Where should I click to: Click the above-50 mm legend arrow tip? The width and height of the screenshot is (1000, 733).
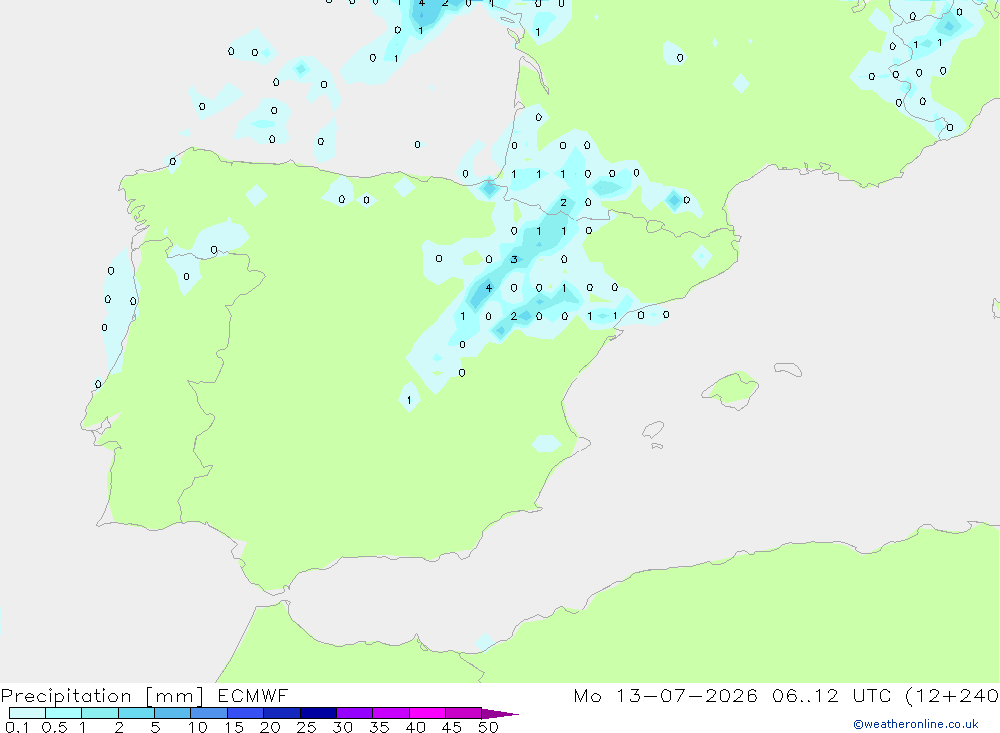pyautogui.click(x=501, y=714)
